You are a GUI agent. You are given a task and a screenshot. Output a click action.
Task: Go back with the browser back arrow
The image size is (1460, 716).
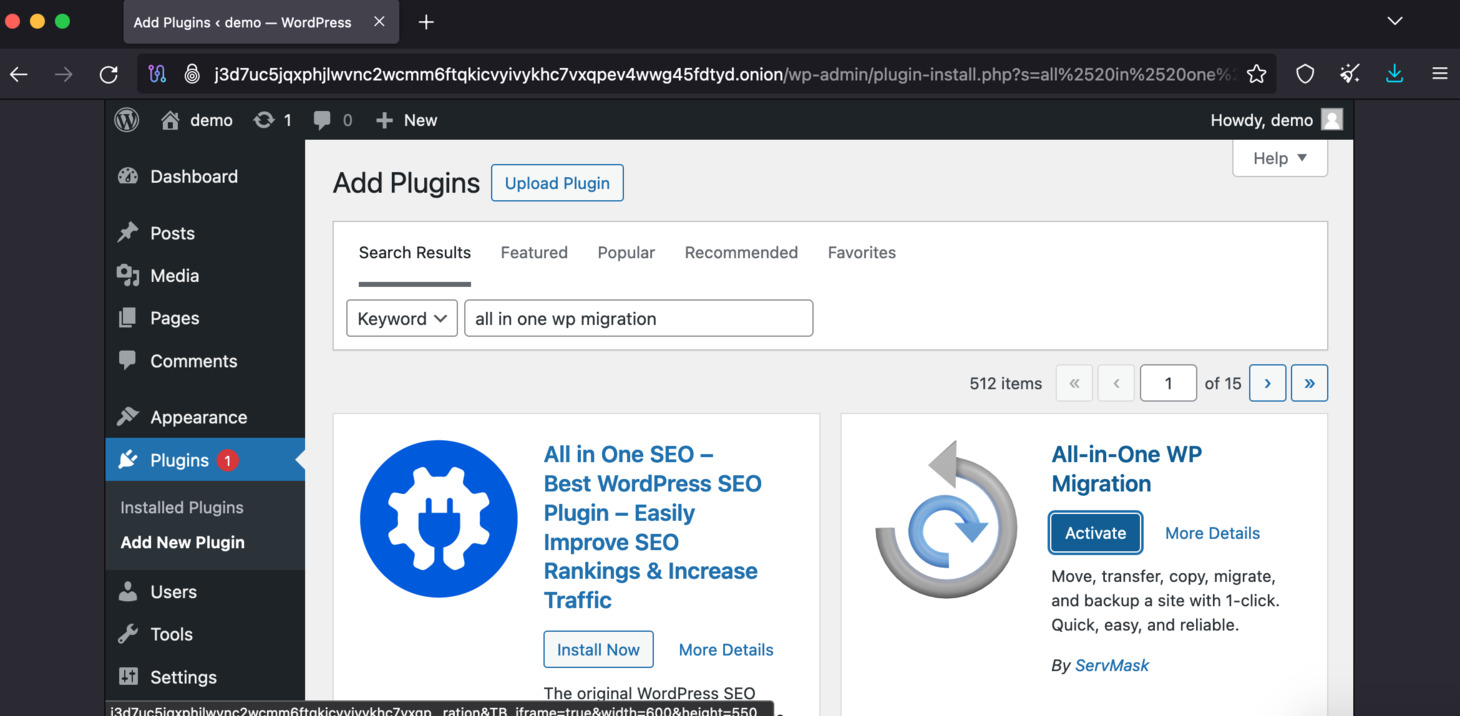(19, 74)
